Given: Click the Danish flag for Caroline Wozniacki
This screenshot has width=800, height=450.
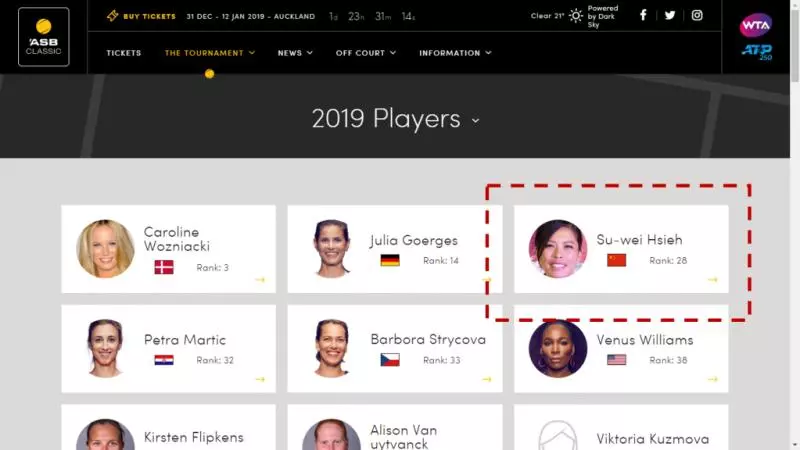Looking at the screenshot, I should click(164, 267).
